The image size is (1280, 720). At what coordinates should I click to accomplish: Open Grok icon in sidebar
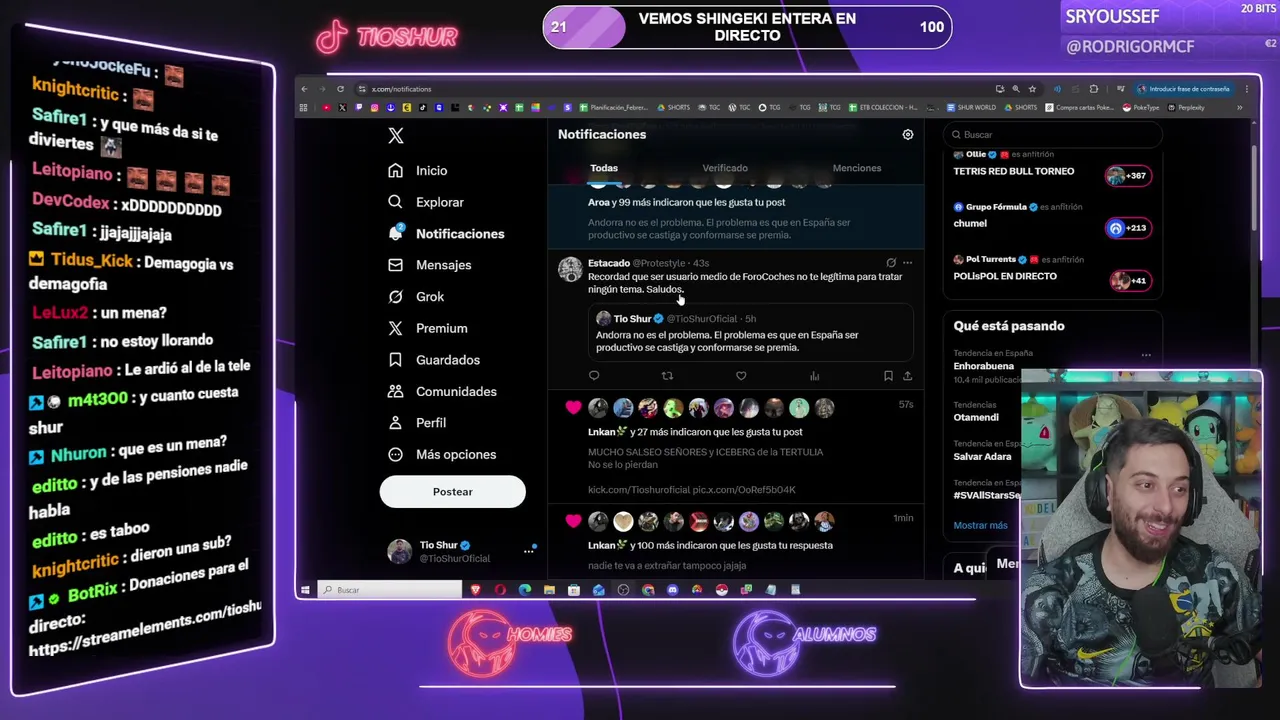[x=396, y=297]
